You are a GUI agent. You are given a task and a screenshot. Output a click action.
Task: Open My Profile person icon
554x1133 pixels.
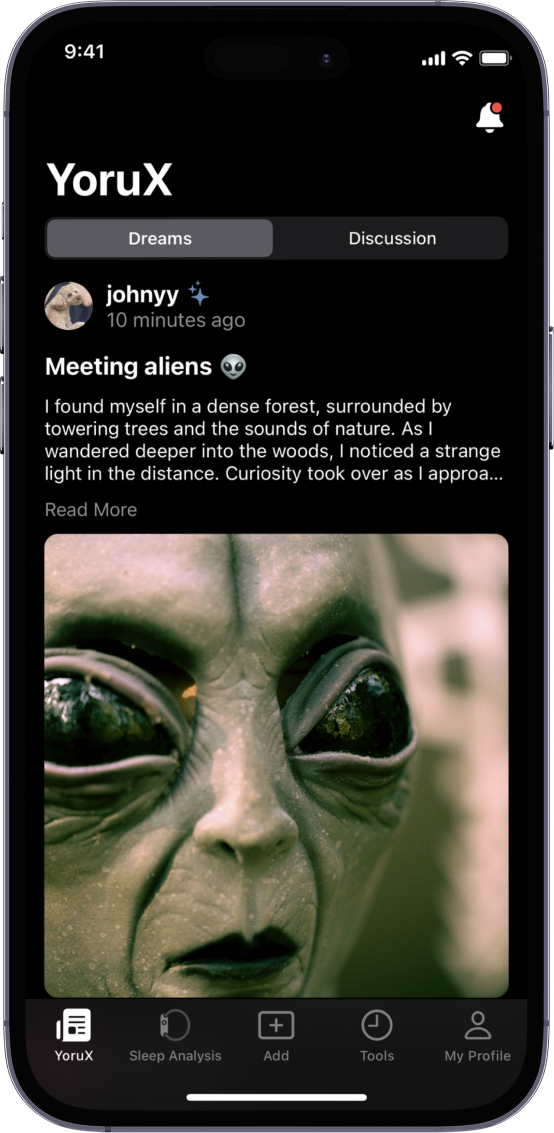coord(477,1025)
